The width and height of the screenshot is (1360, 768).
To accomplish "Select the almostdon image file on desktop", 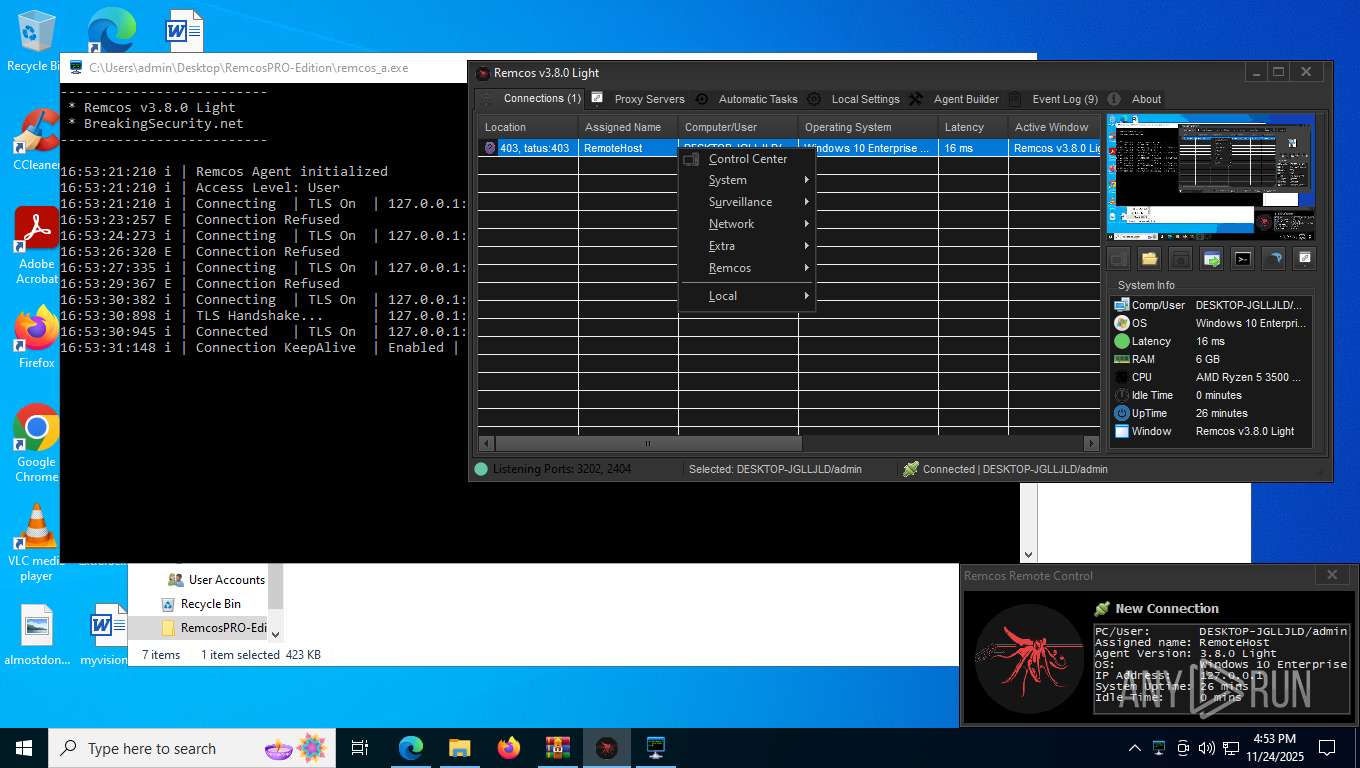I will [x=36, y=635].
